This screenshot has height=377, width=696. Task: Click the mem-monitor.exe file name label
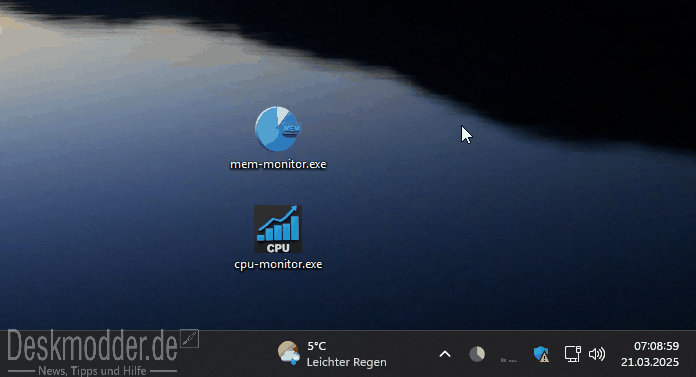278,164
